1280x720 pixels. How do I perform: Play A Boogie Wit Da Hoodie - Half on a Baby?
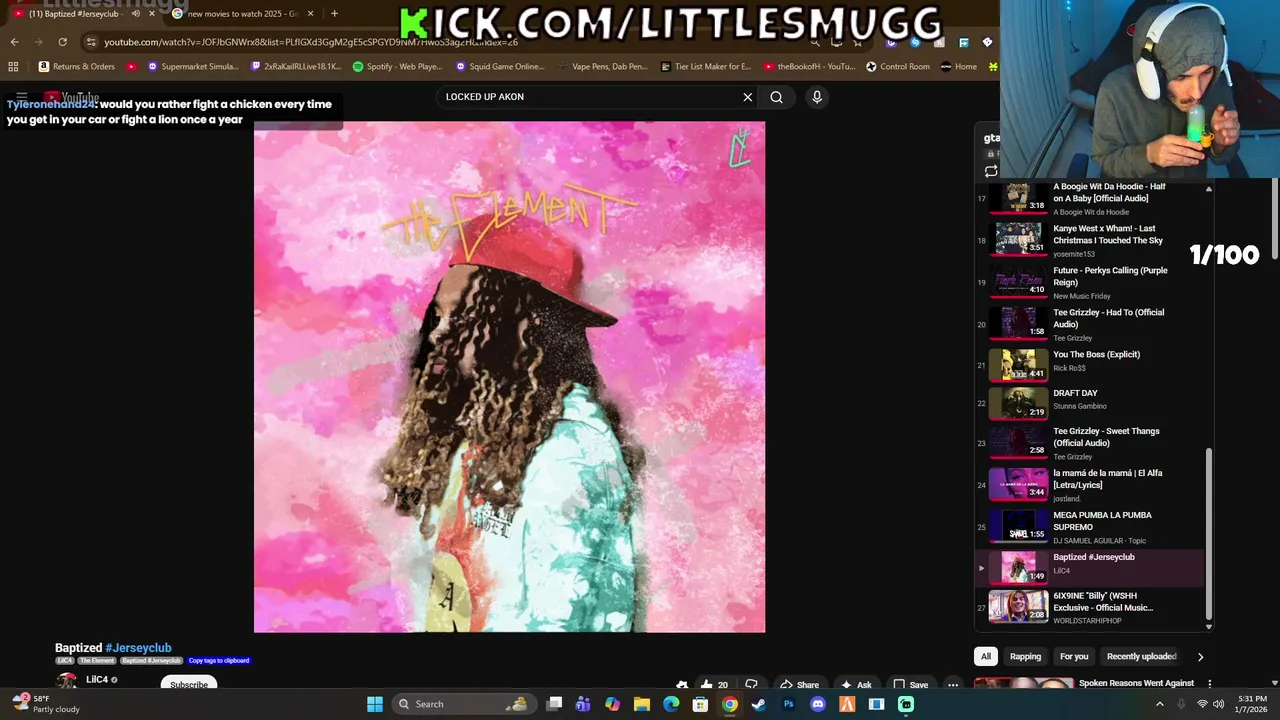[x=1090, y=198]
